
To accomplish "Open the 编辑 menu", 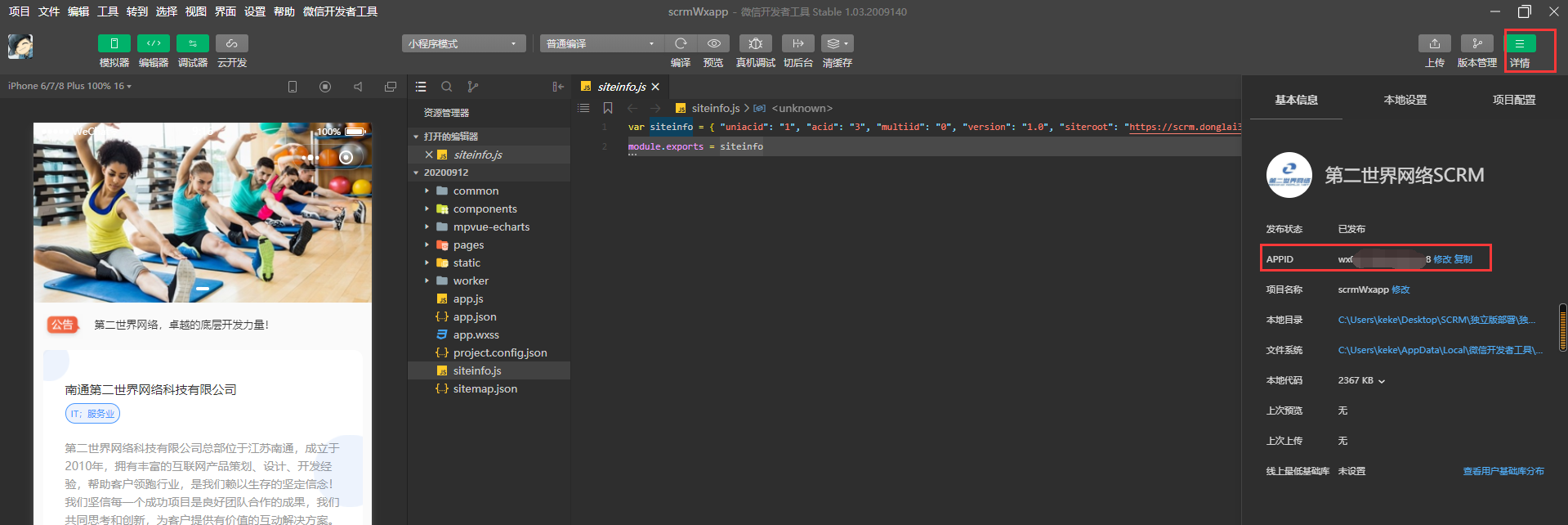I will (x=78, y=11).
